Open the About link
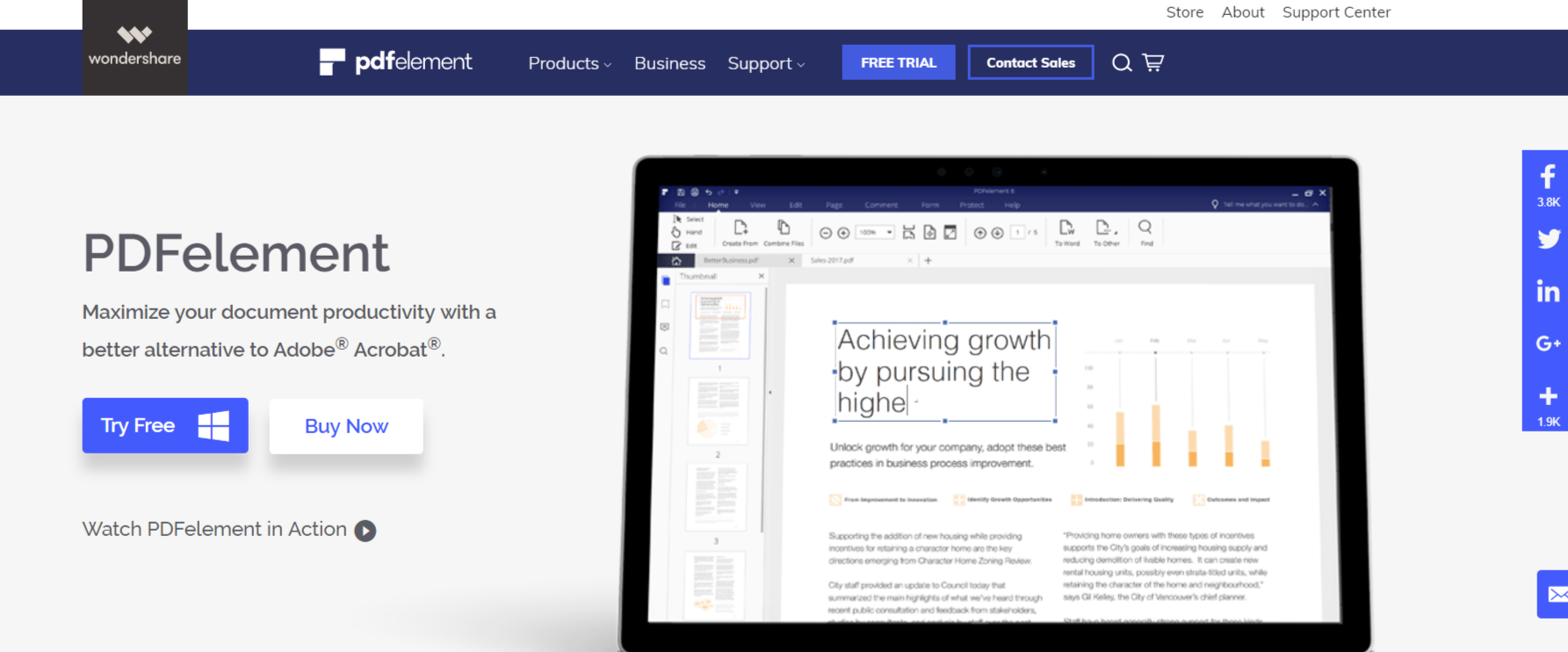The height and width of the screenshot is (652, 1568). point(1242,12)
